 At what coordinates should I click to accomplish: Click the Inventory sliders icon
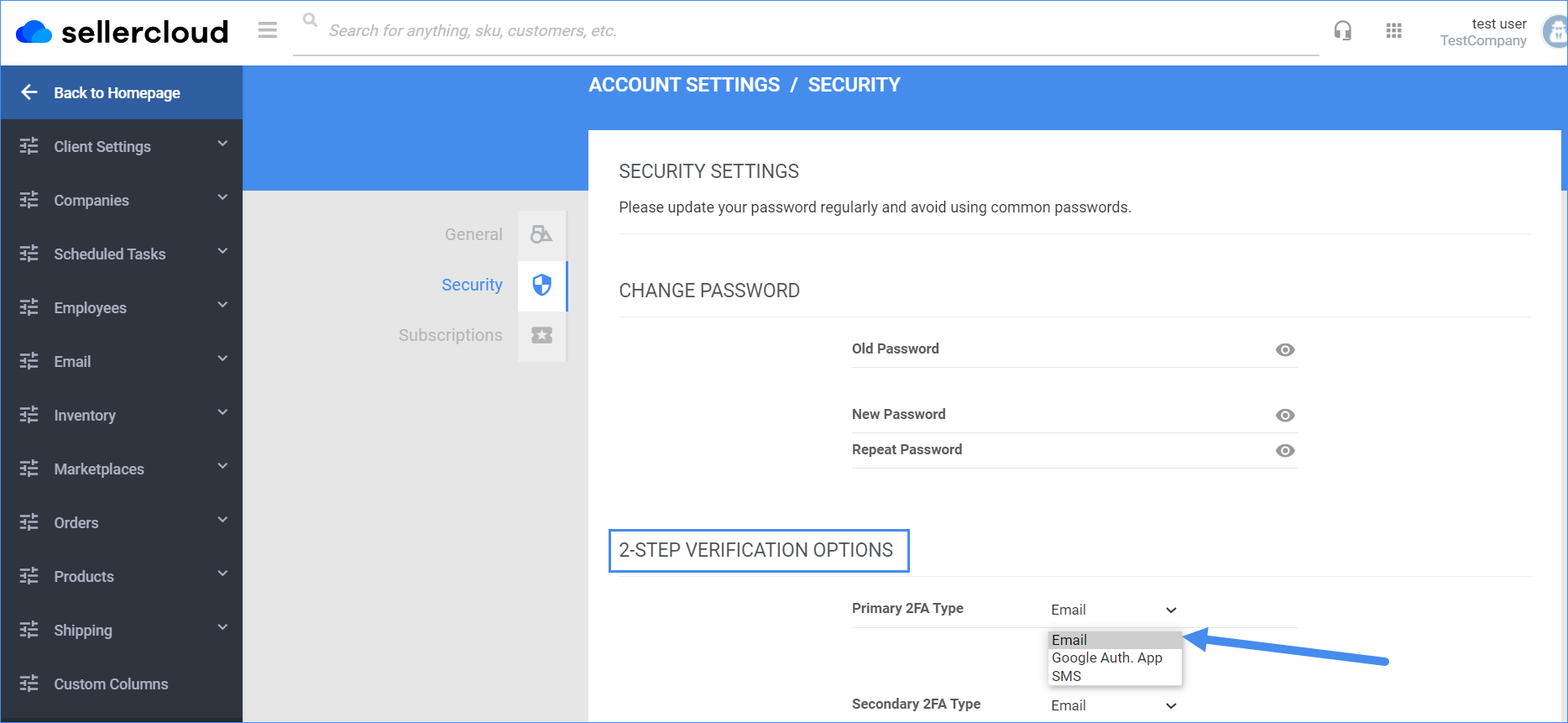[x=29, y=415]
